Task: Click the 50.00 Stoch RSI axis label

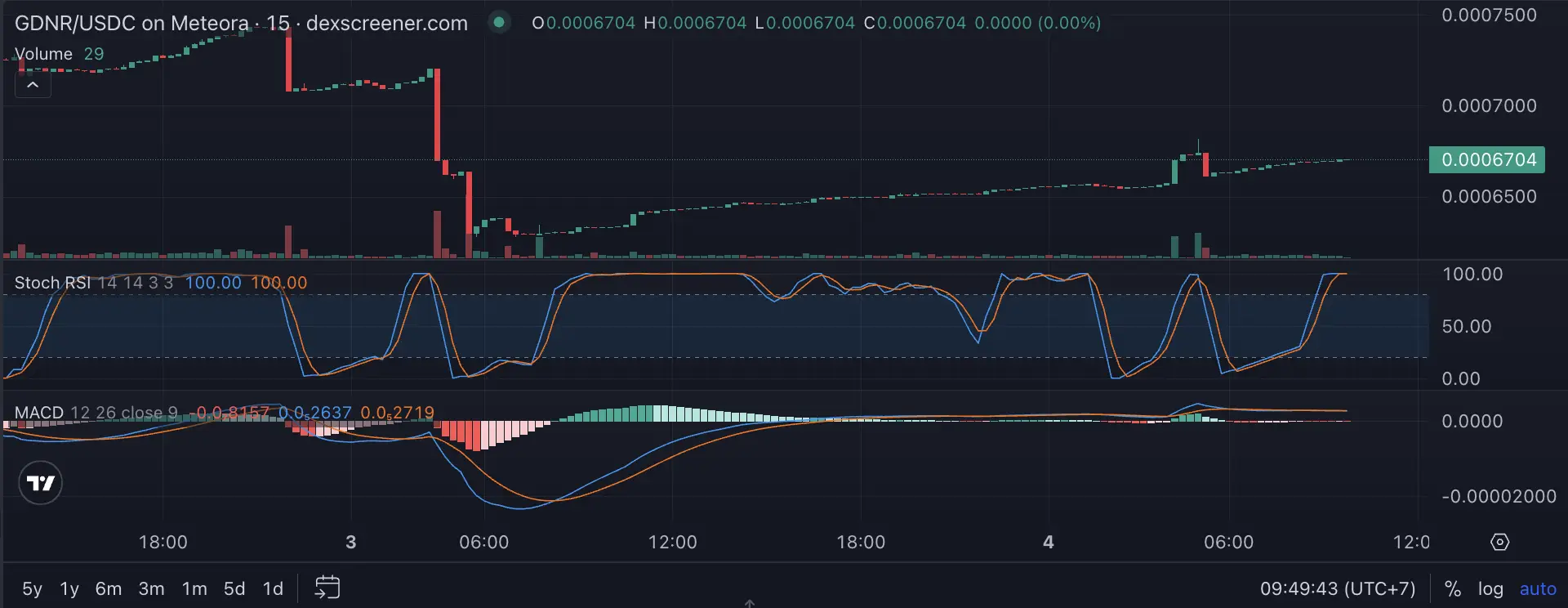Action: [x=1467, y=326]
